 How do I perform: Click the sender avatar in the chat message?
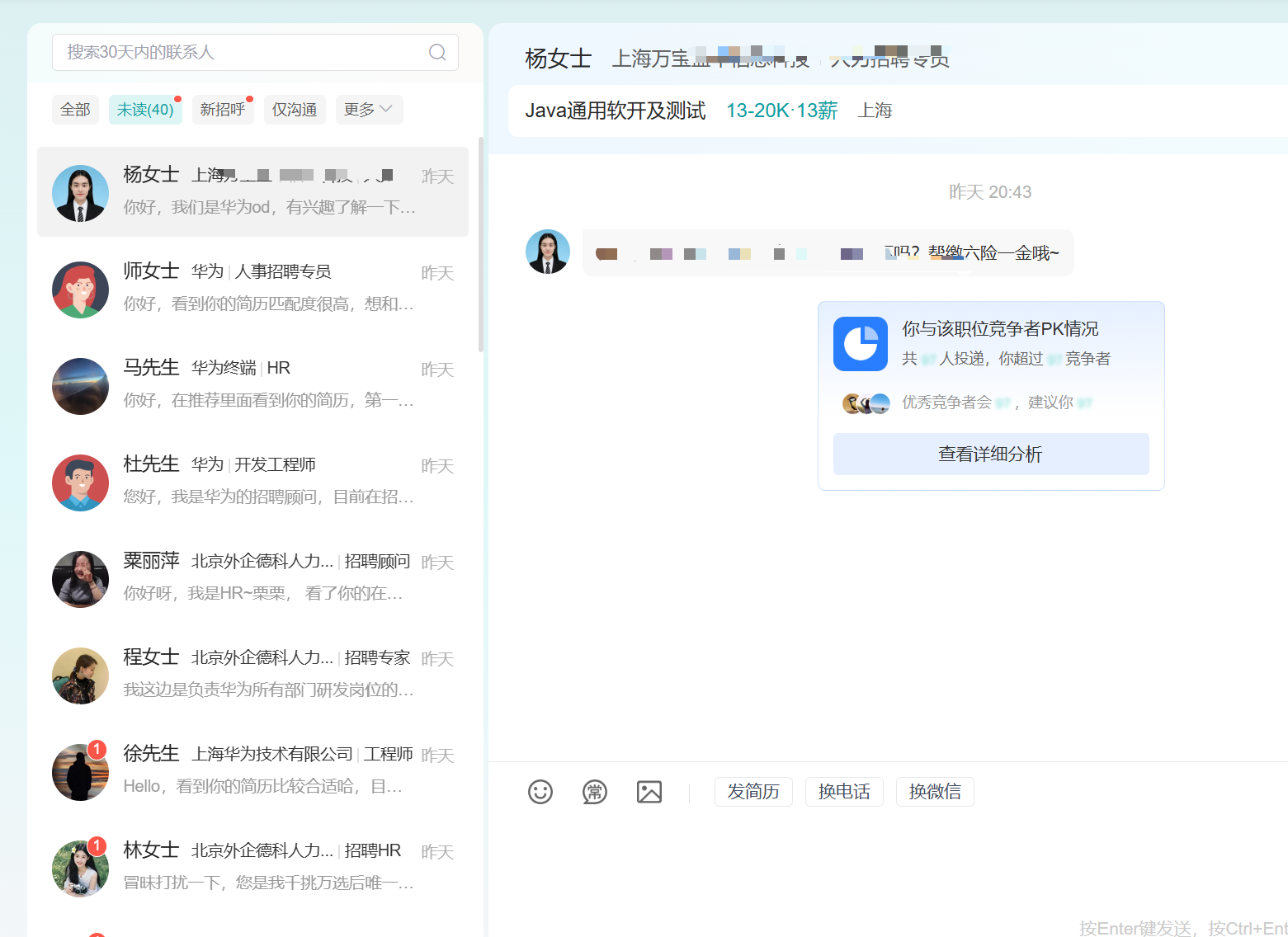coord(548,252)
